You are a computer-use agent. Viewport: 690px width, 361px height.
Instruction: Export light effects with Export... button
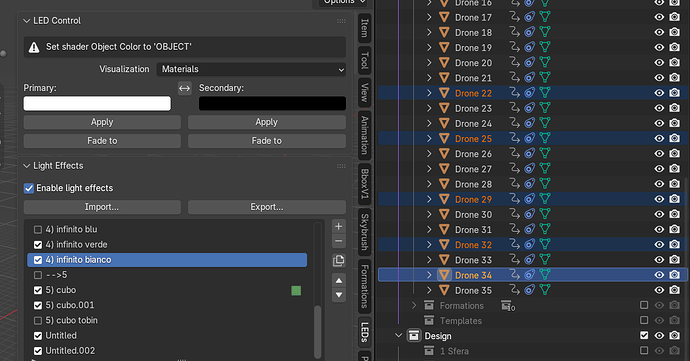[267, 207]
